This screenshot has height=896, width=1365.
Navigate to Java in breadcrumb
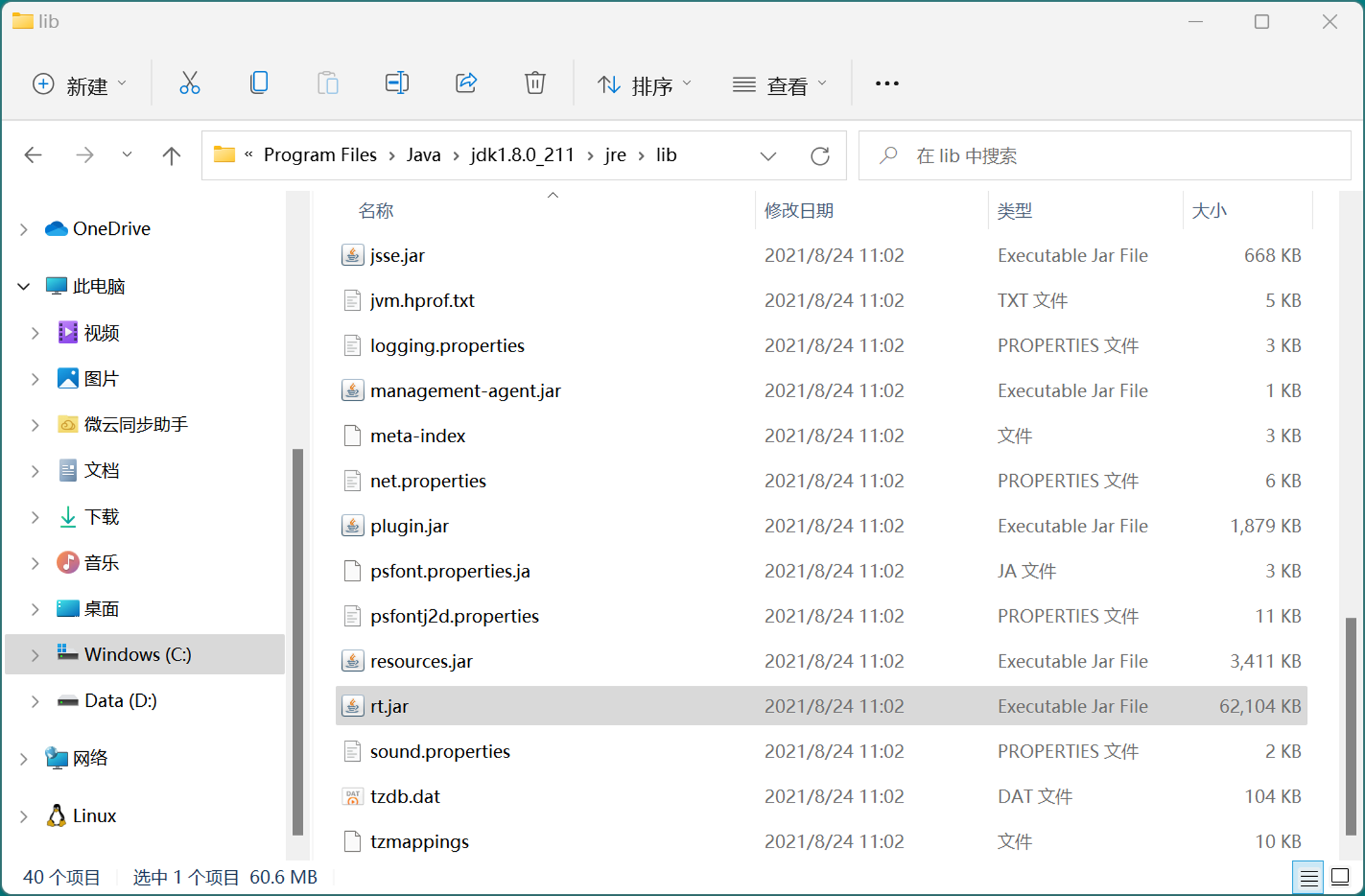click(424, 155)
